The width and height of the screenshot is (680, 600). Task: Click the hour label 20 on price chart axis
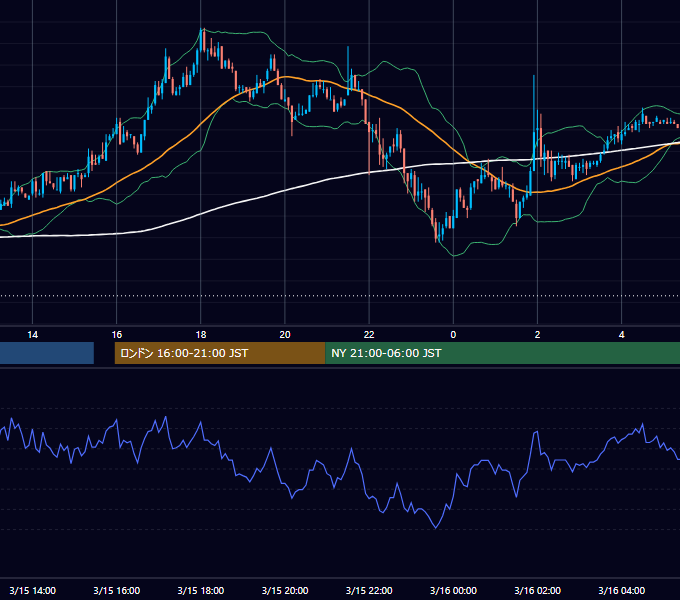point(285,335)
